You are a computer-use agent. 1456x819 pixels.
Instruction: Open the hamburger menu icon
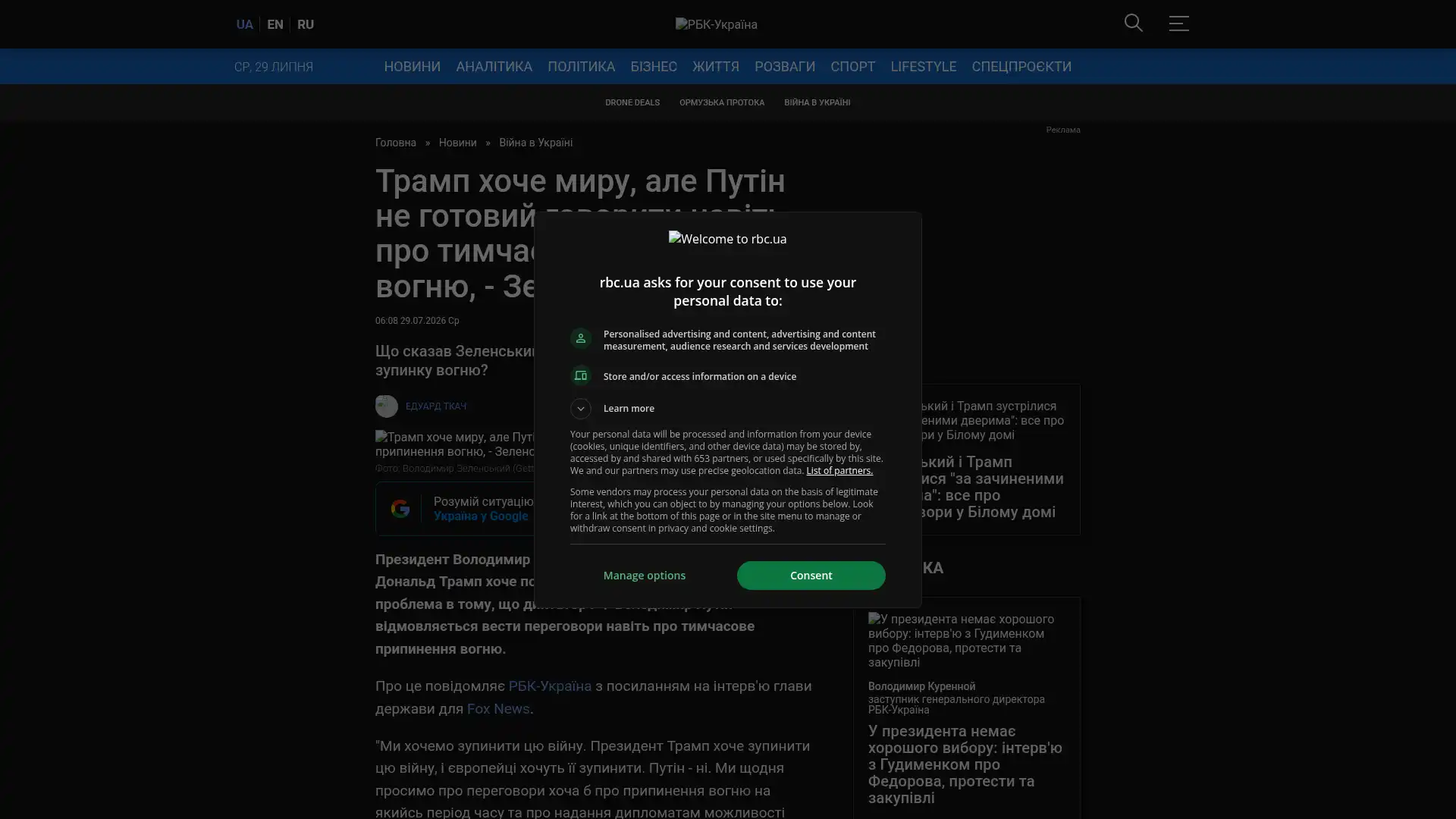coord(1178,24)
